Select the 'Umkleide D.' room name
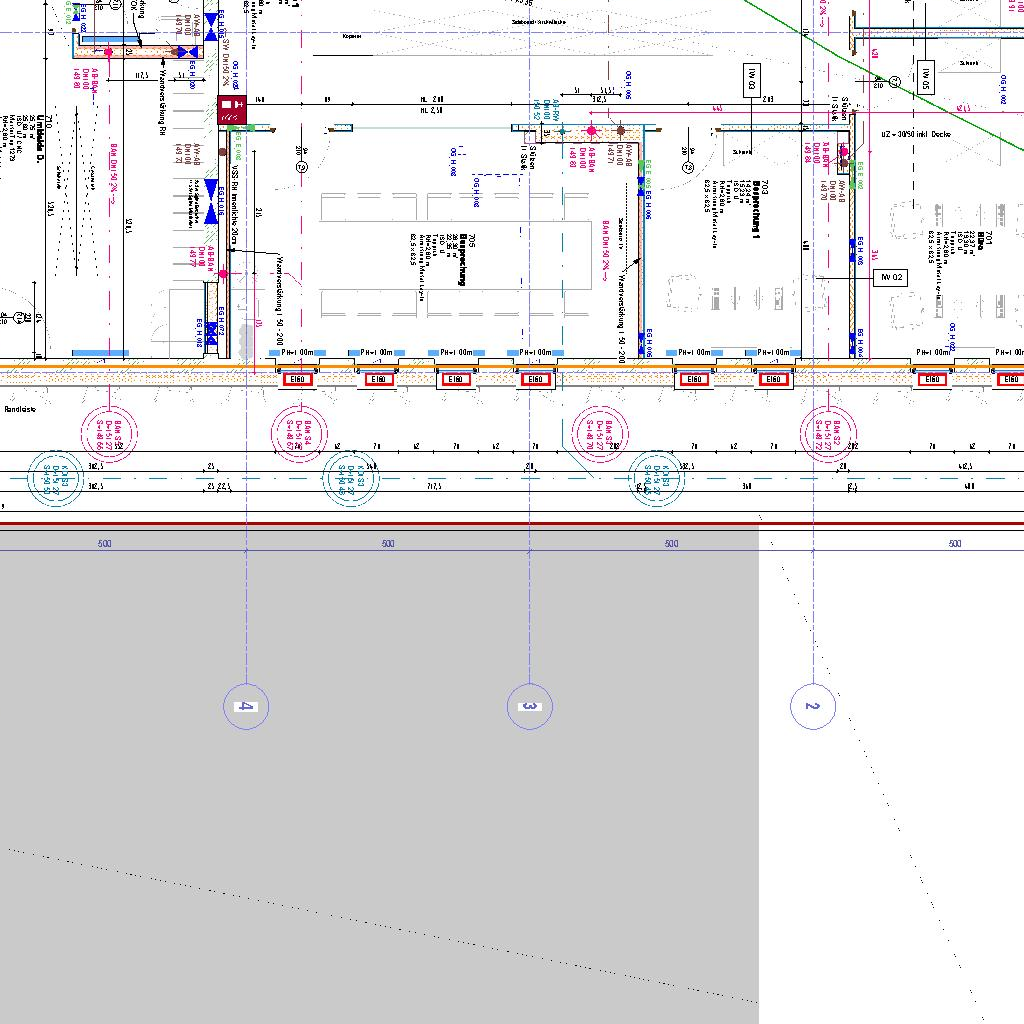 42,138
